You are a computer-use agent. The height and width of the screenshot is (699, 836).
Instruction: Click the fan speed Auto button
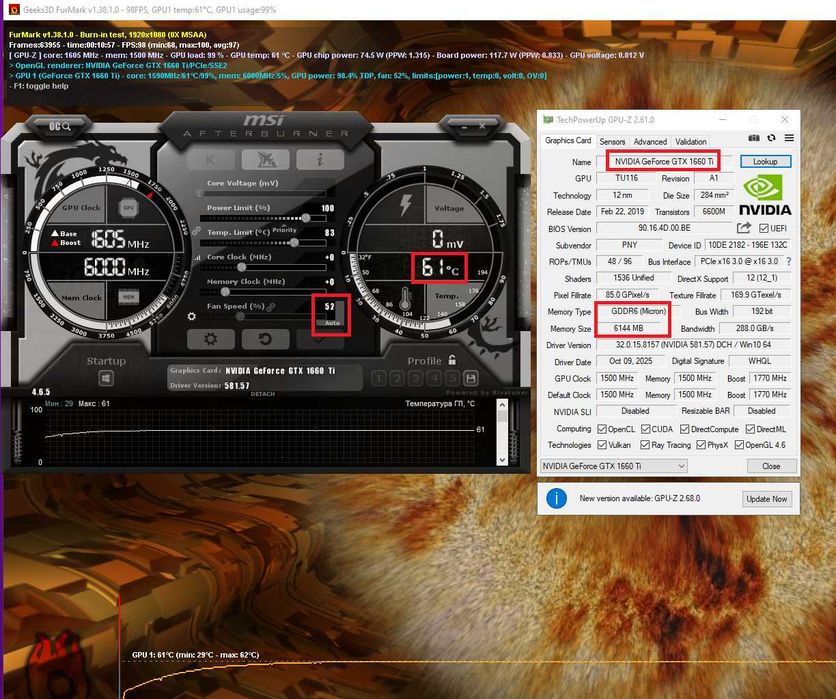click(332, 323)
